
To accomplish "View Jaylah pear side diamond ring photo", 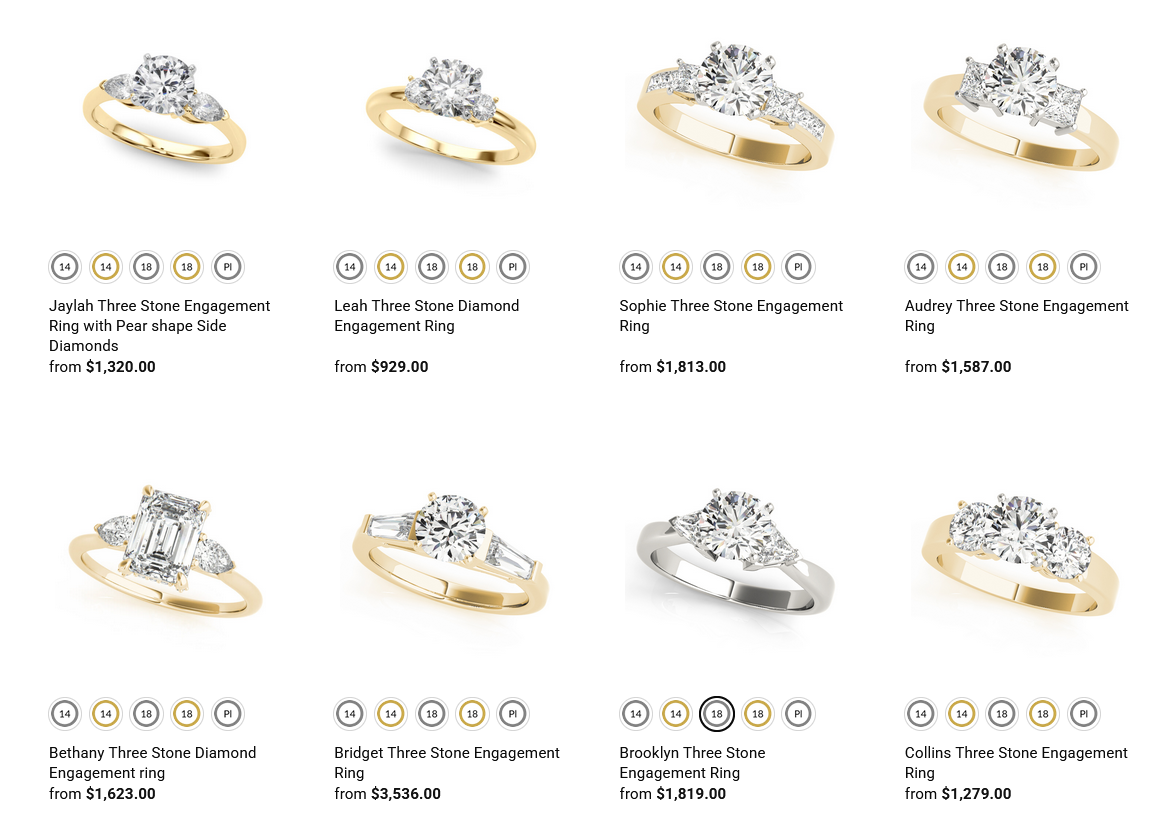I will click(165, 109).
